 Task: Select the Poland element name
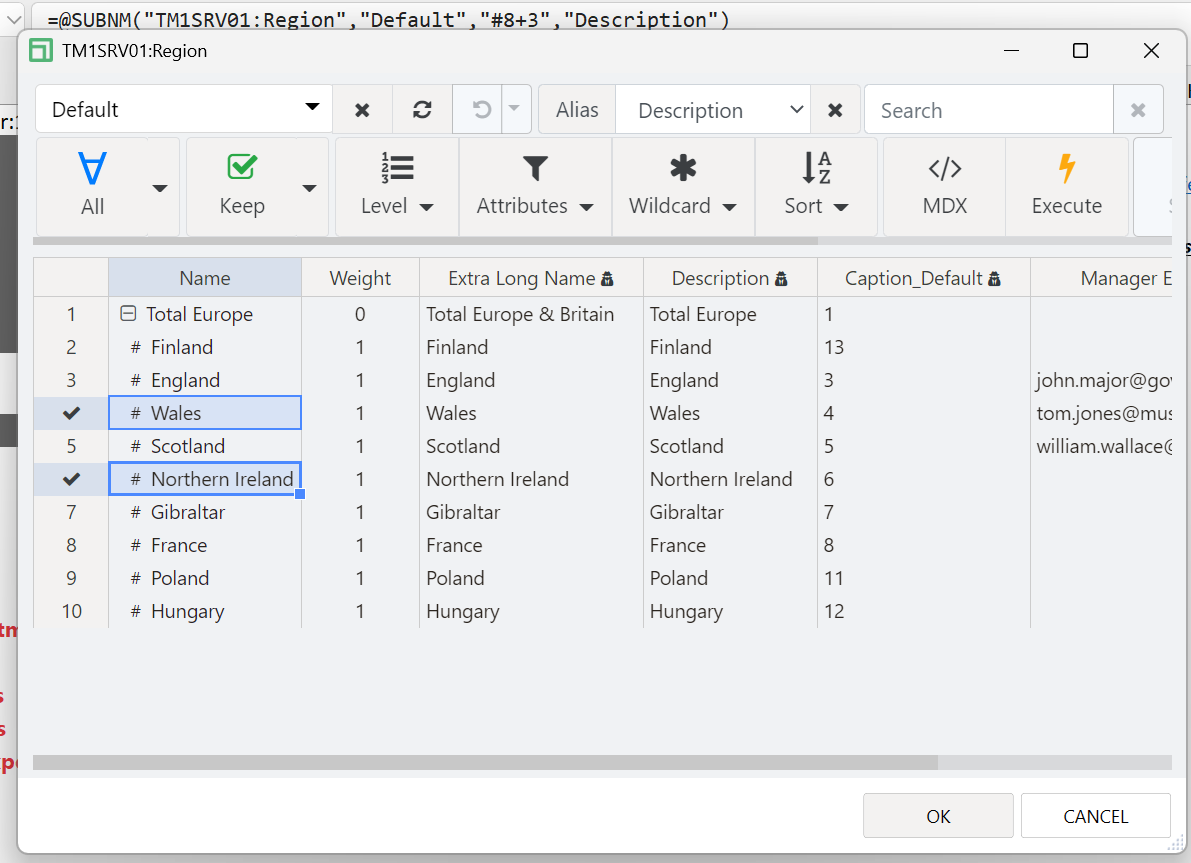(180, 578)
